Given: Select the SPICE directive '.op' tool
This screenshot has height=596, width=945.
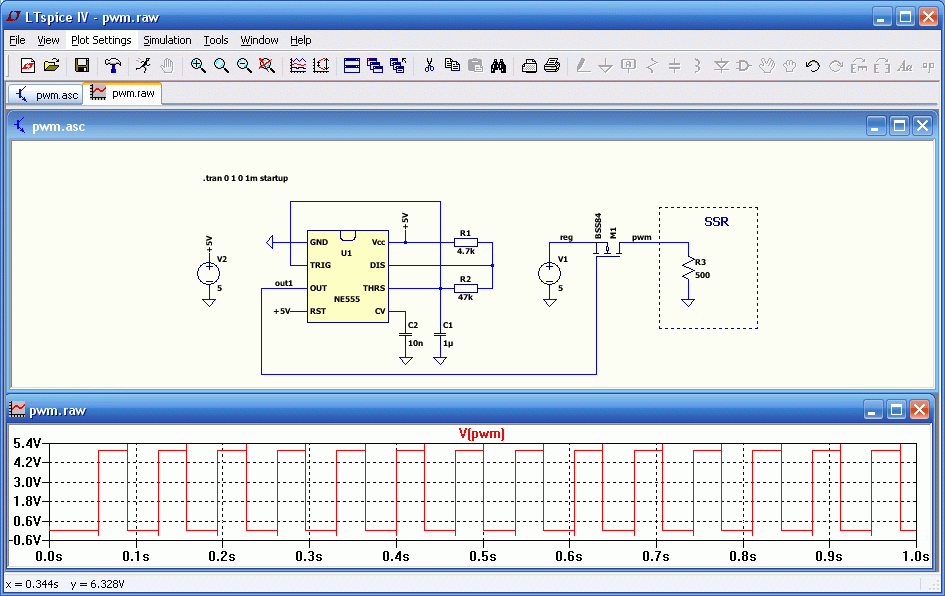Looking at the screenshot, I should (x=928, y=65).
